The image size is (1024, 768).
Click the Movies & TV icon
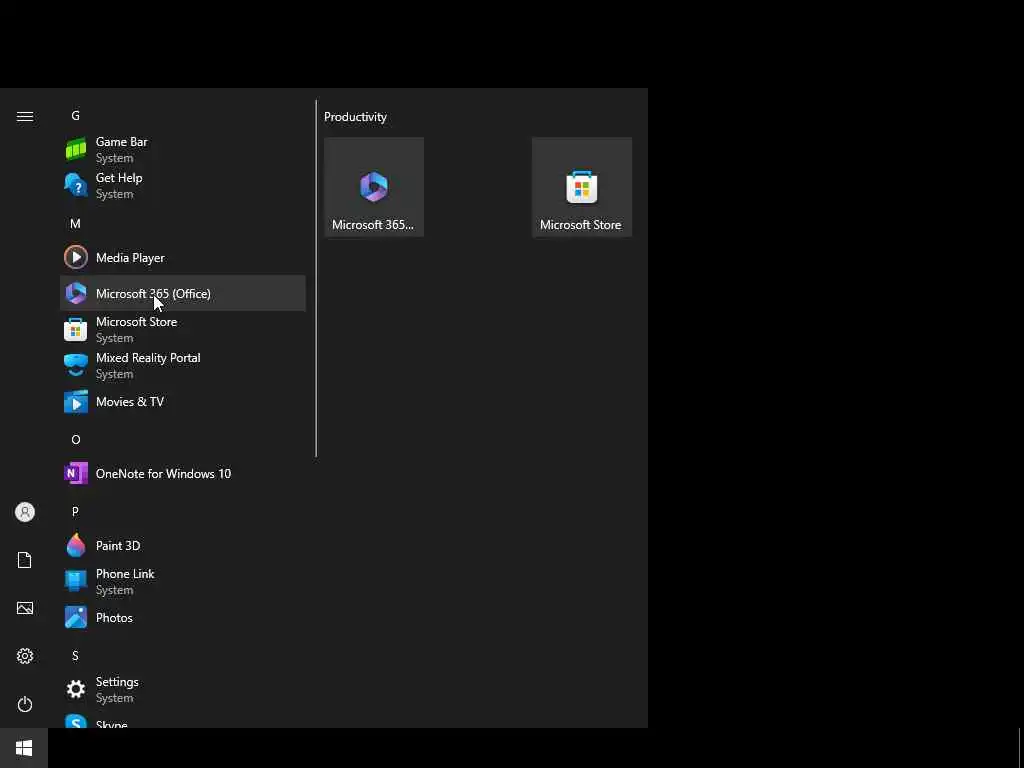(x=76, y=402)
